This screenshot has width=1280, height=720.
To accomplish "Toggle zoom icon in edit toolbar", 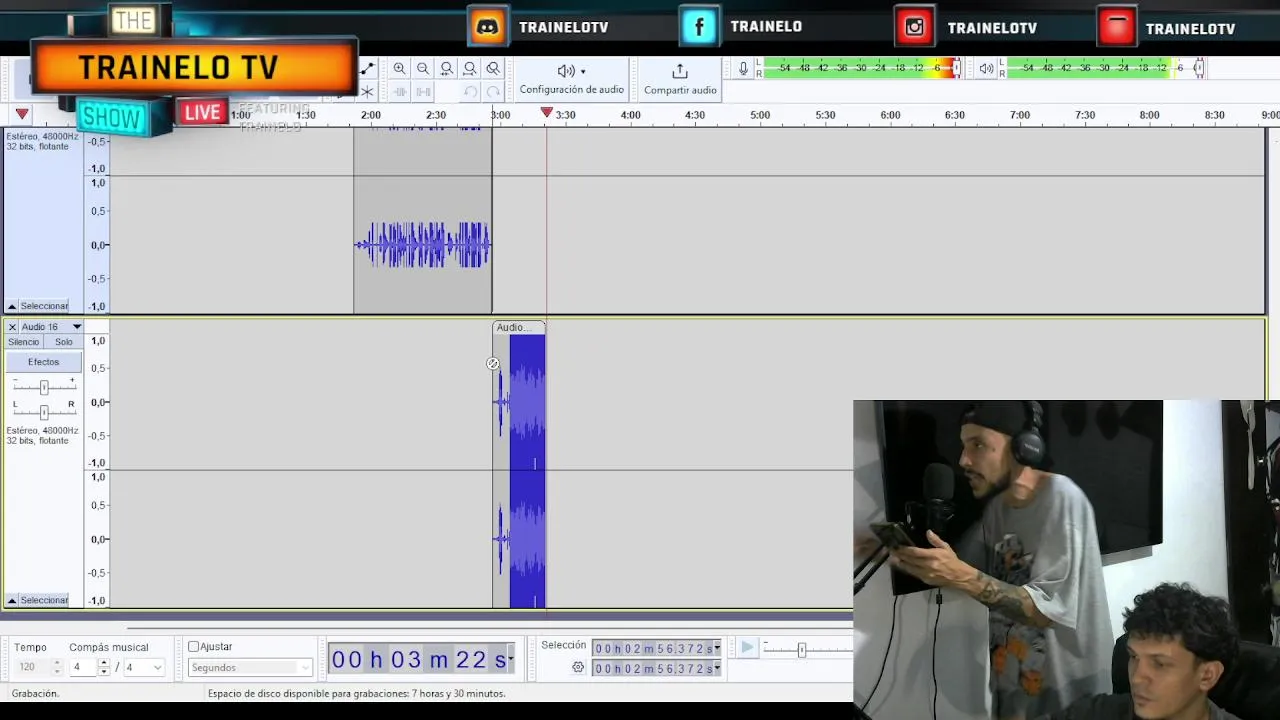I will (x=493, y=69).
